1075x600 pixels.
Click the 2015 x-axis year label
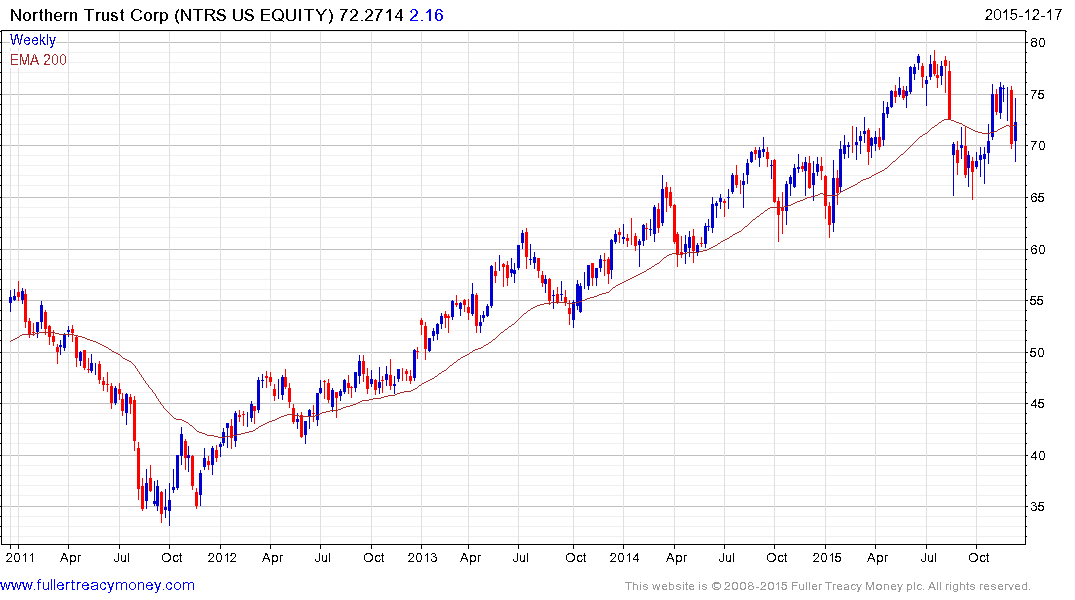point(827,557)
